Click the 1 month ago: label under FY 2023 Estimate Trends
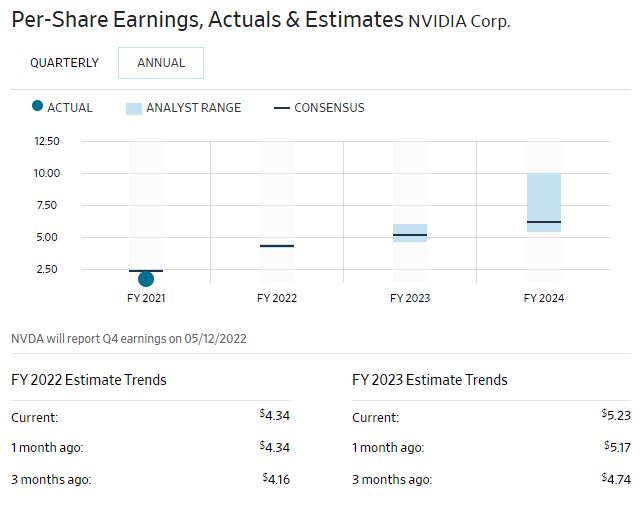 click(x=388, y=448)
